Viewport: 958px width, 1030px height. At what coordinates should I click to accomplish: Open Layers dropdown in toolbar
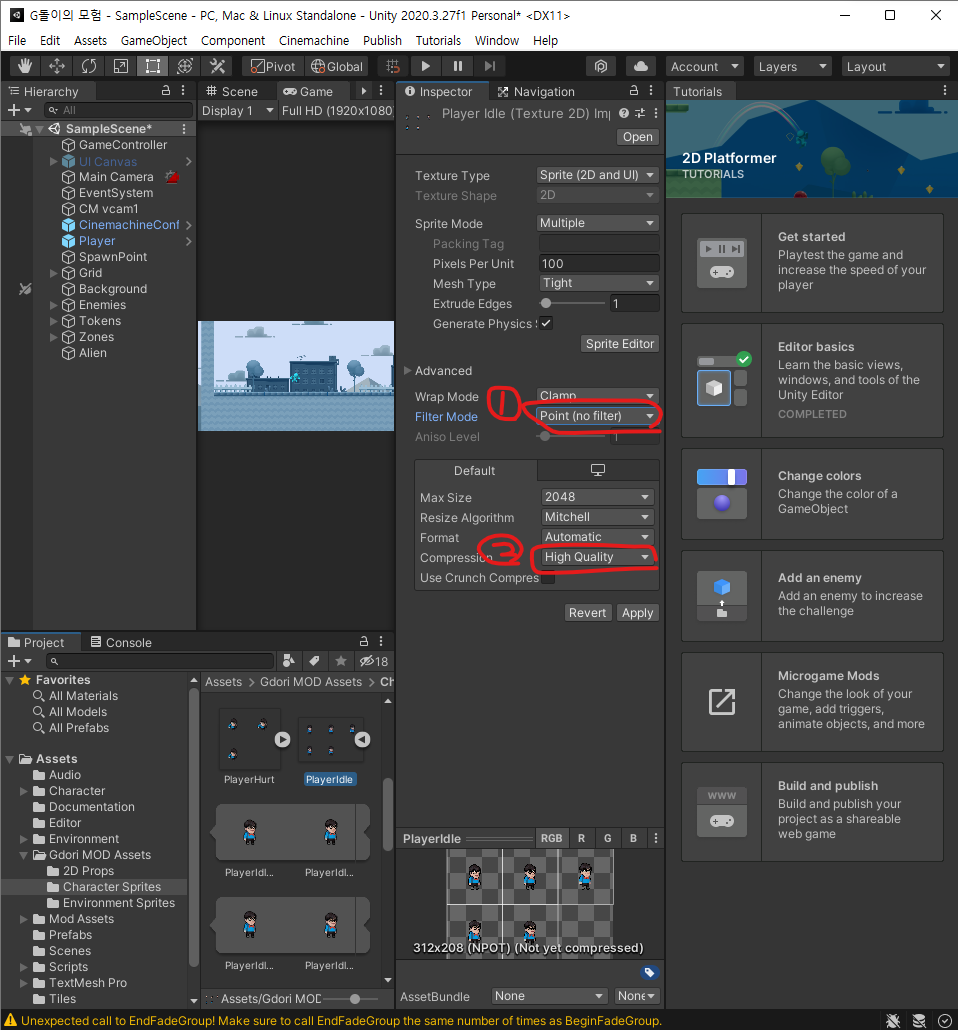point(792,66)
